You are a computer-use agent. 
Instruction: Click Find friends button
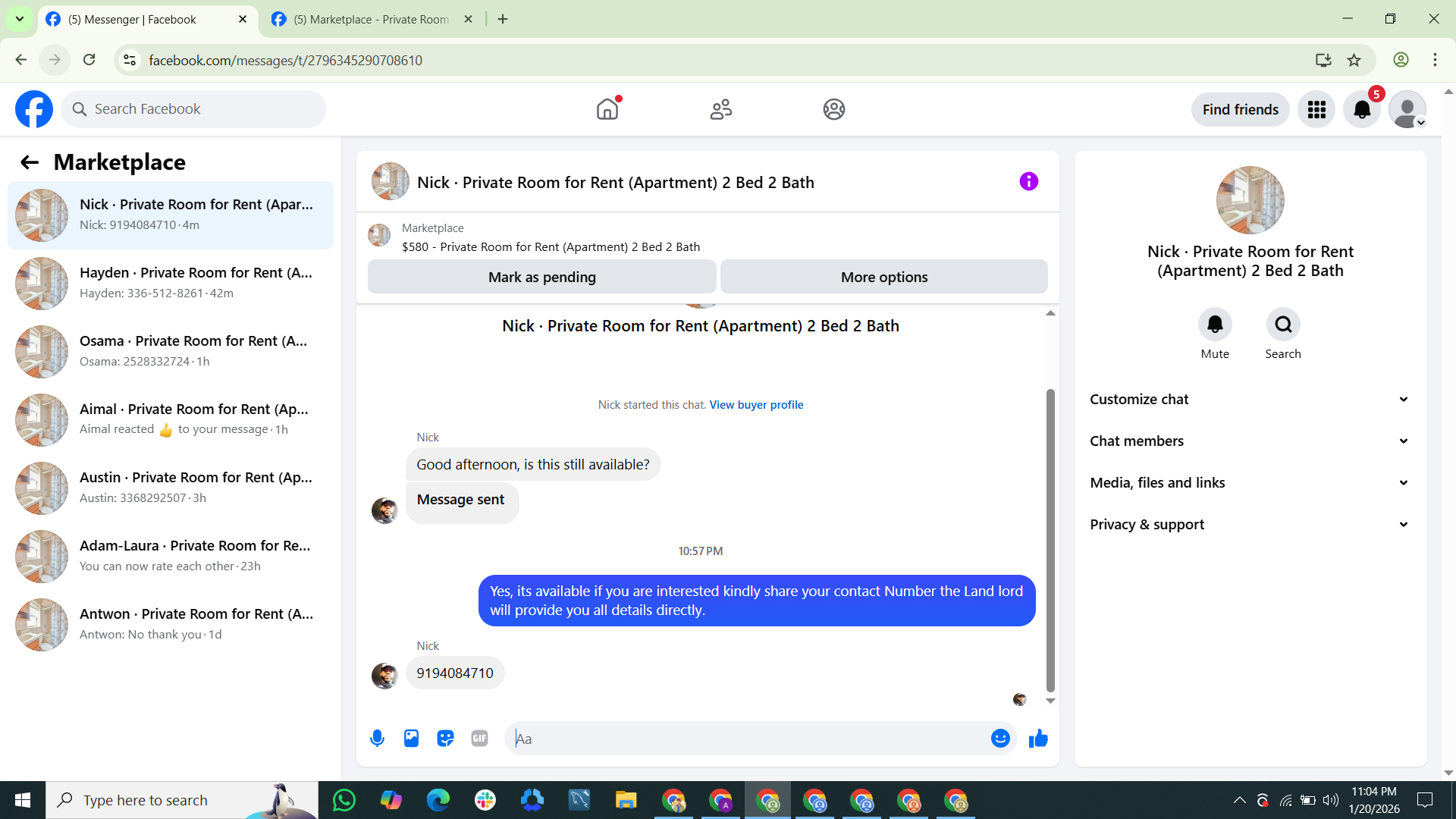point(1241,110)
